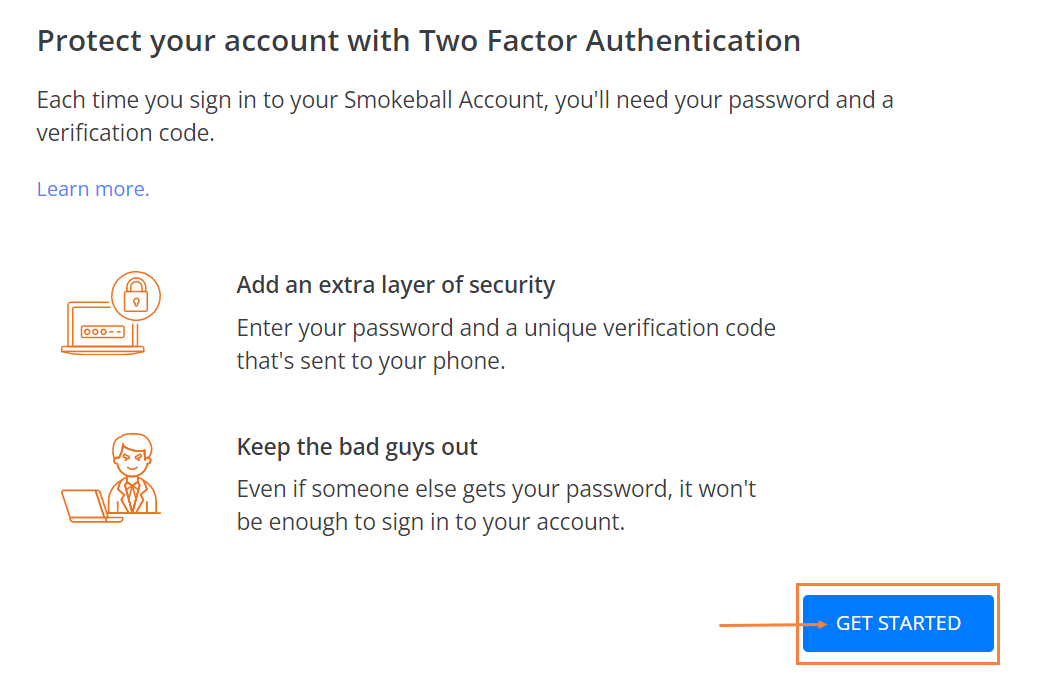Click the that's sent to your phone text
The height and width of the screenshot is (694, 1045).
(x=371, y=361)
